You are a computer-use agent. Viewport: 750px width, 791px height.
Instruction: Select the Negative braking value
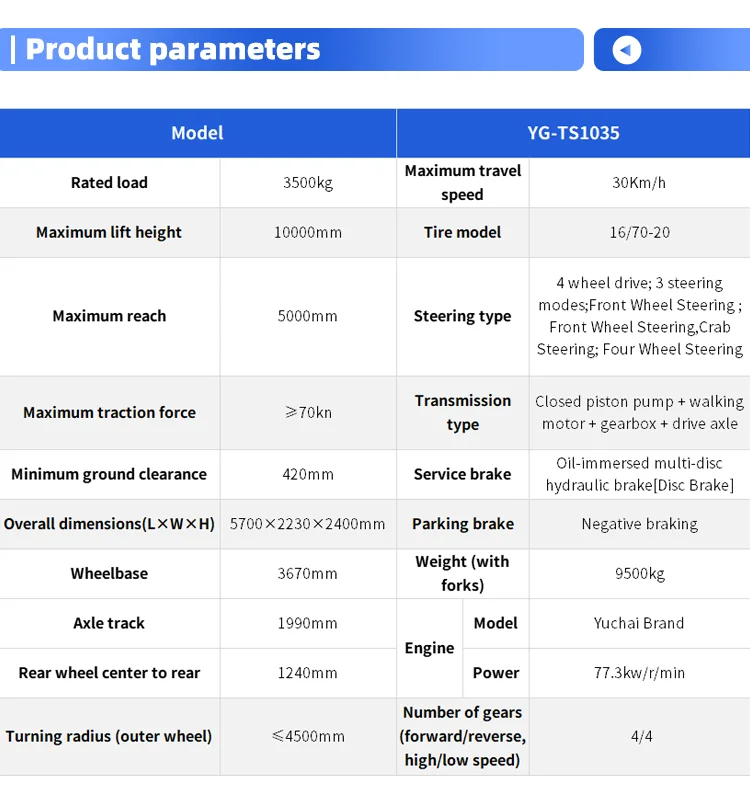(x=640, y=524)
